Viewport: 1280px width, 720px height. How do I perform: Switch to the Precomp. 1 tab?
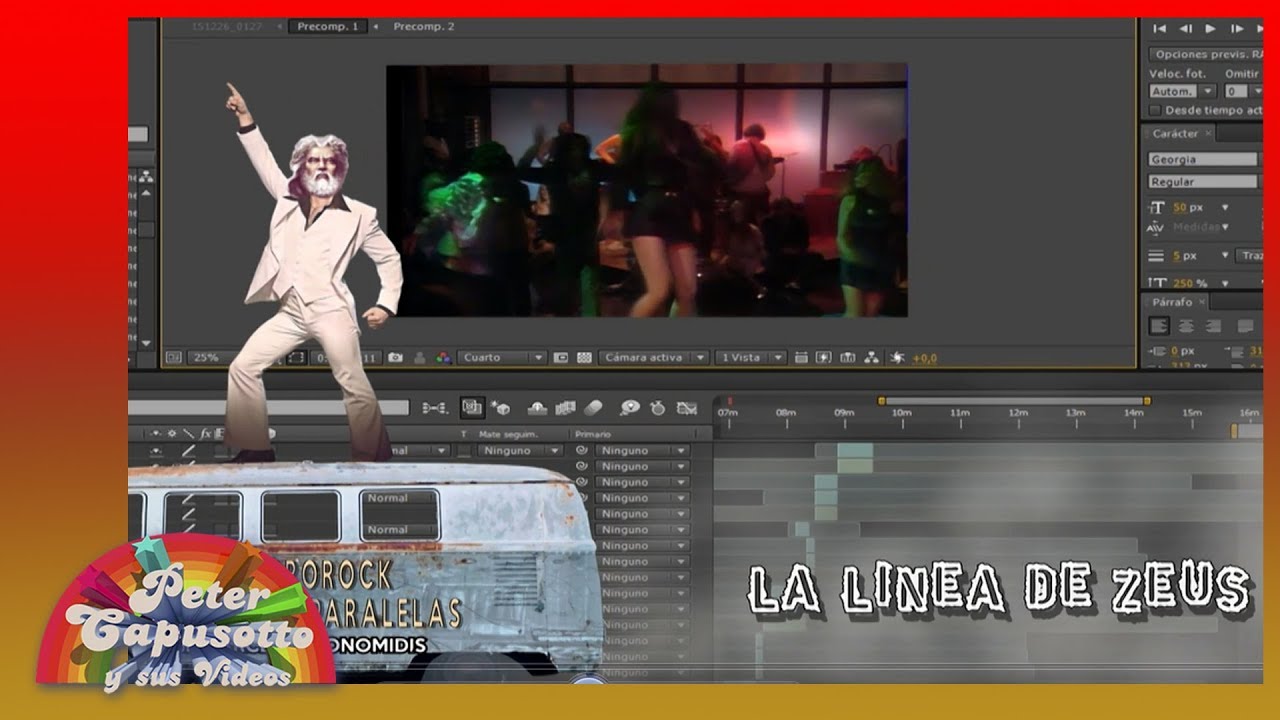tap(326, 27)
